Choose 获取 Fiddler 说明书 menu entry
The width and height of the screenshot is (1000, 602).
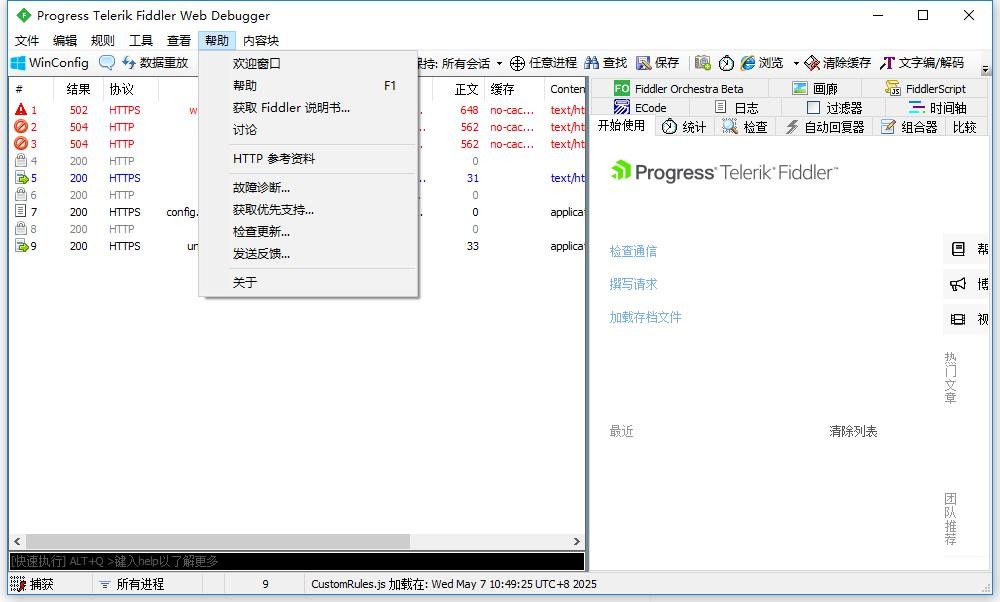coord(309,108)
